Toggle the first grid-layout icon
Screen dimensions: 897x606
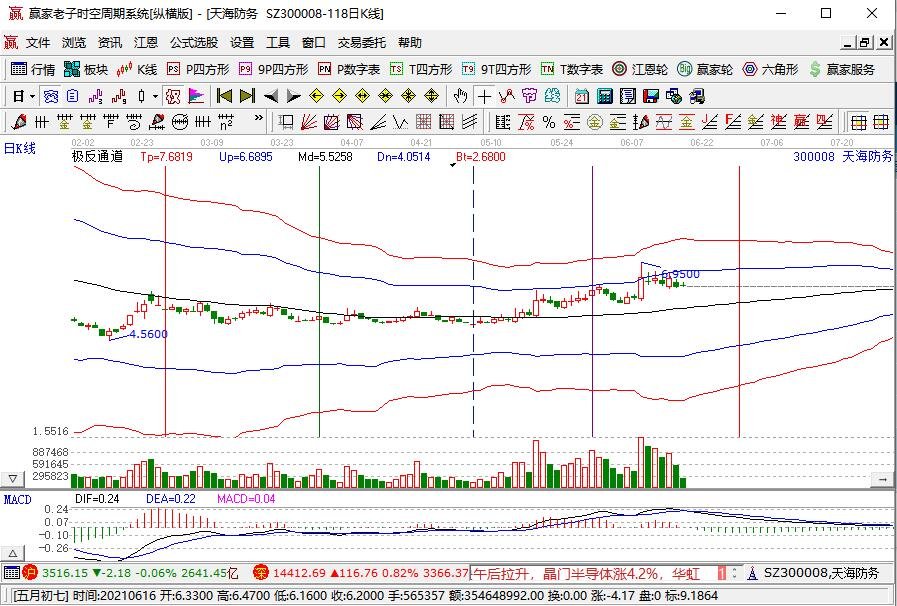pyautogui.click(x=859, y=122)
